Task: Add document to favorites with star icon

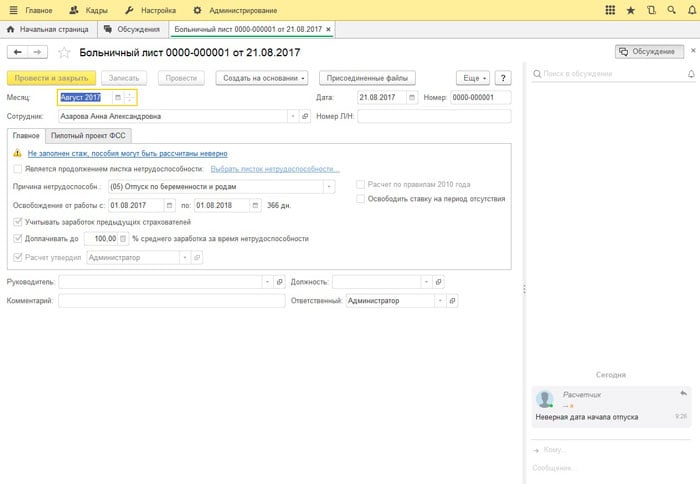Action: pos(65,52)
